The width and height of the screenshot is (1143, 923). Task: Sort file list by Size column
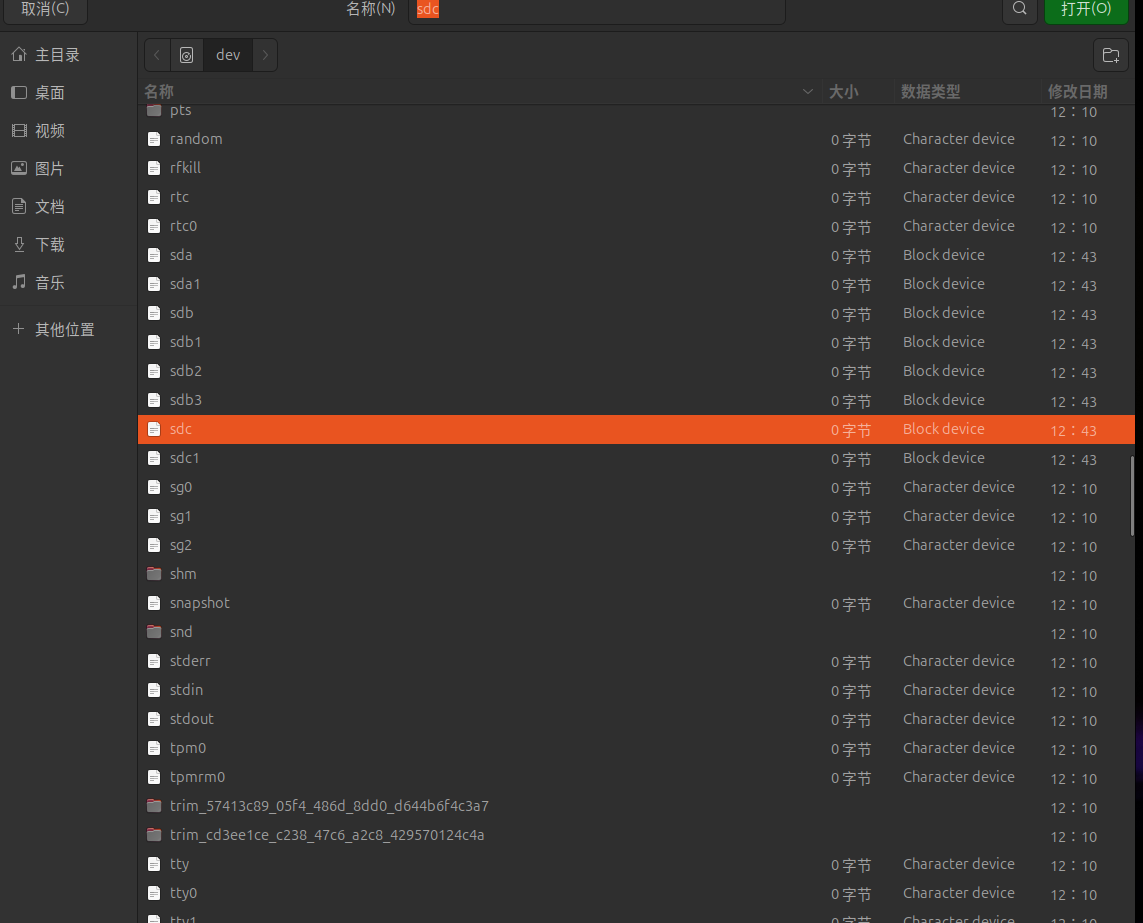[x=843, y=92]
